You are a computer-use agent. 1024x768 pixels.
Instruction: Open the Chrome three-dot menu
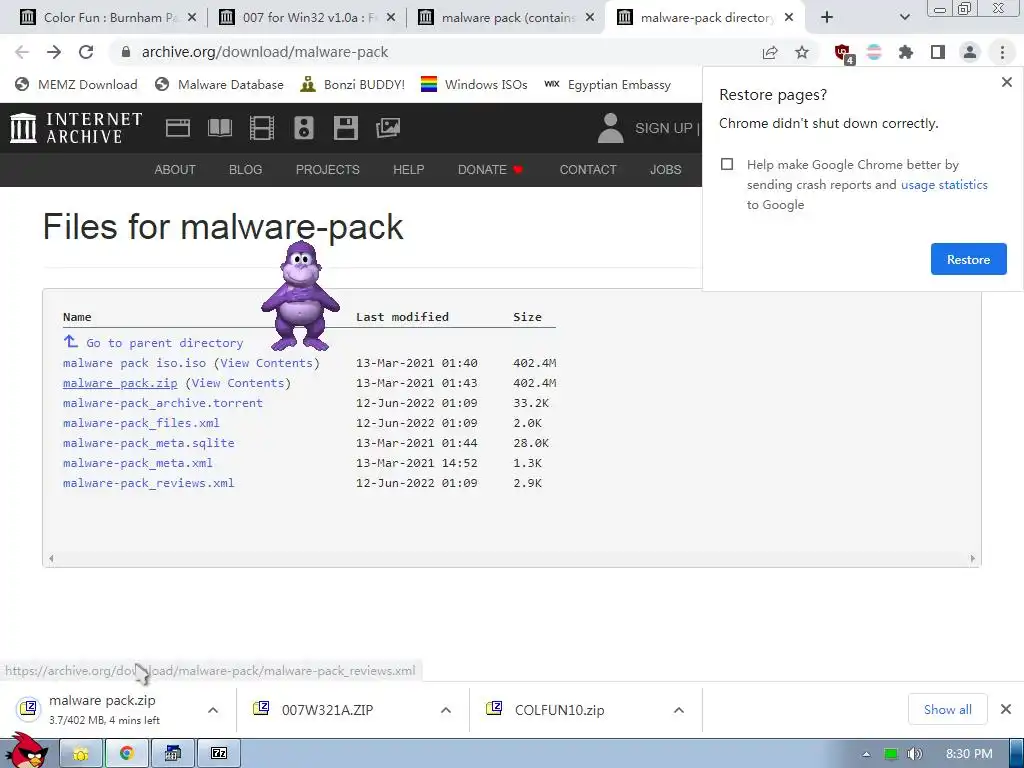[x=1002, y=52]
